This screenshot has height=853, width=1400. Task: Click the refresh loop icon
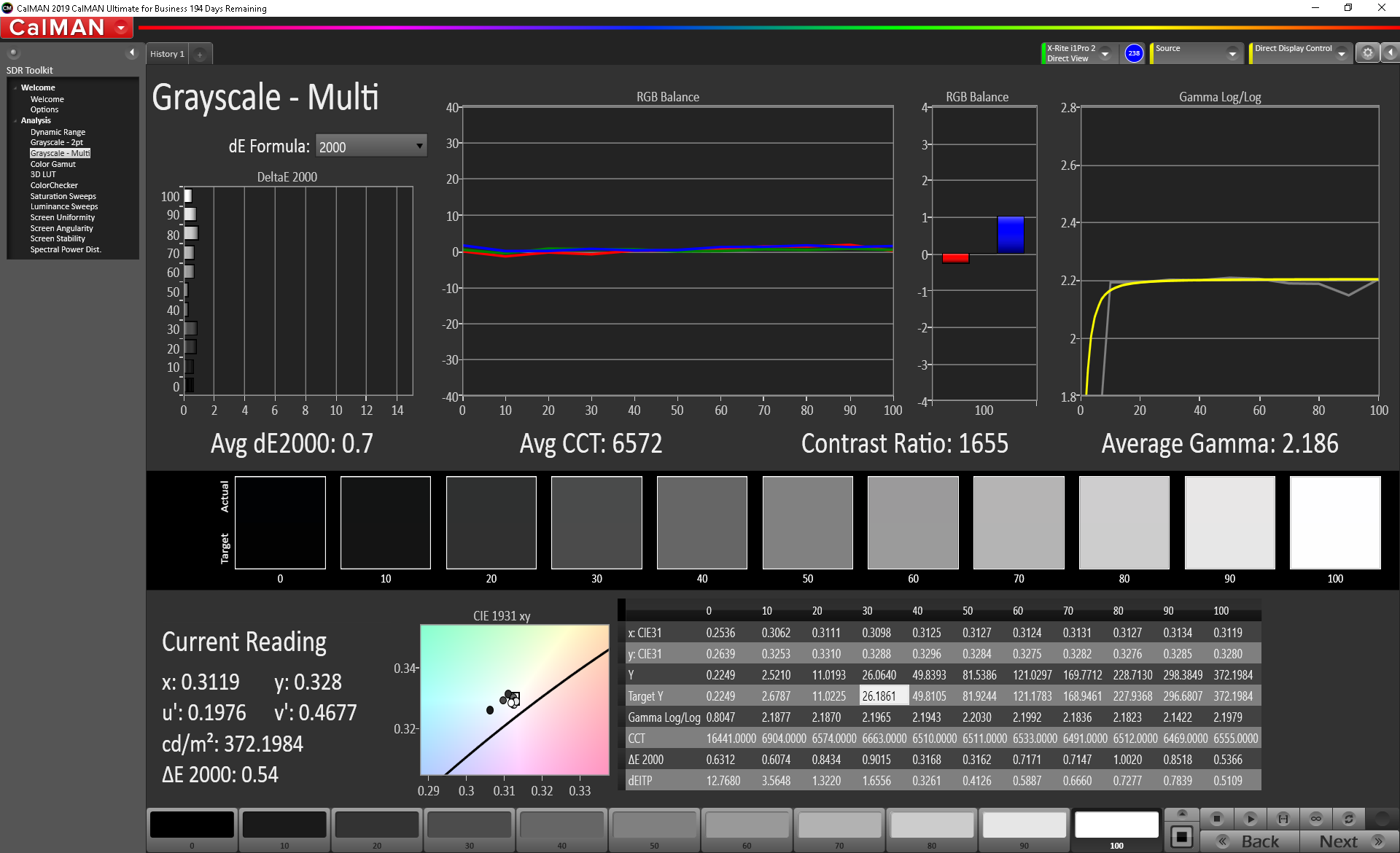coord(1349,819)
